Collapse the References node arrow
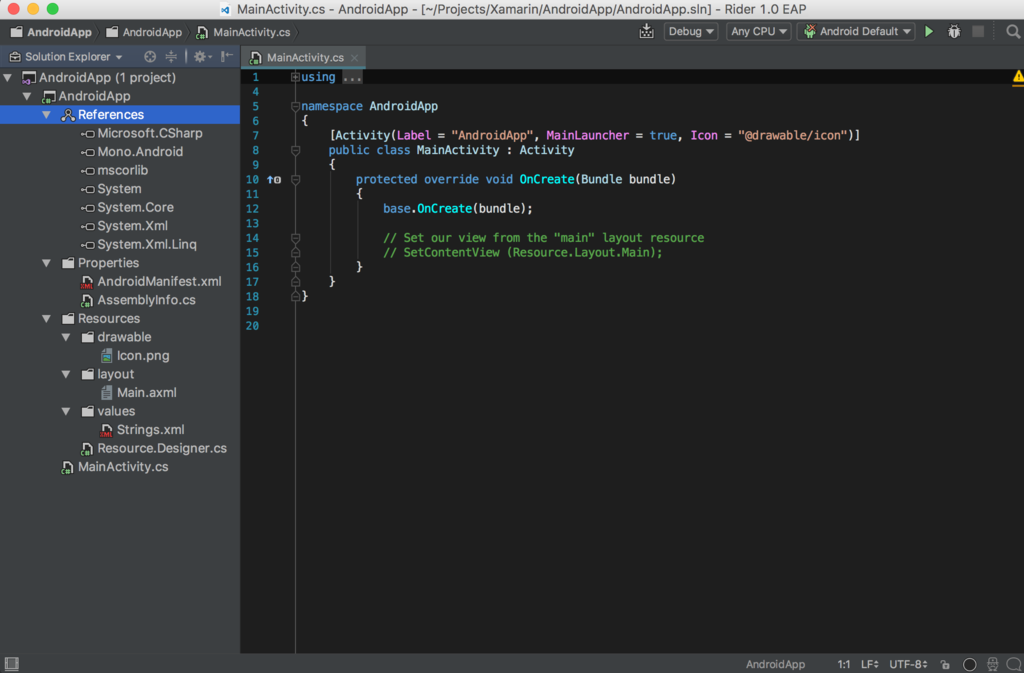 click(x=46, y=115)
